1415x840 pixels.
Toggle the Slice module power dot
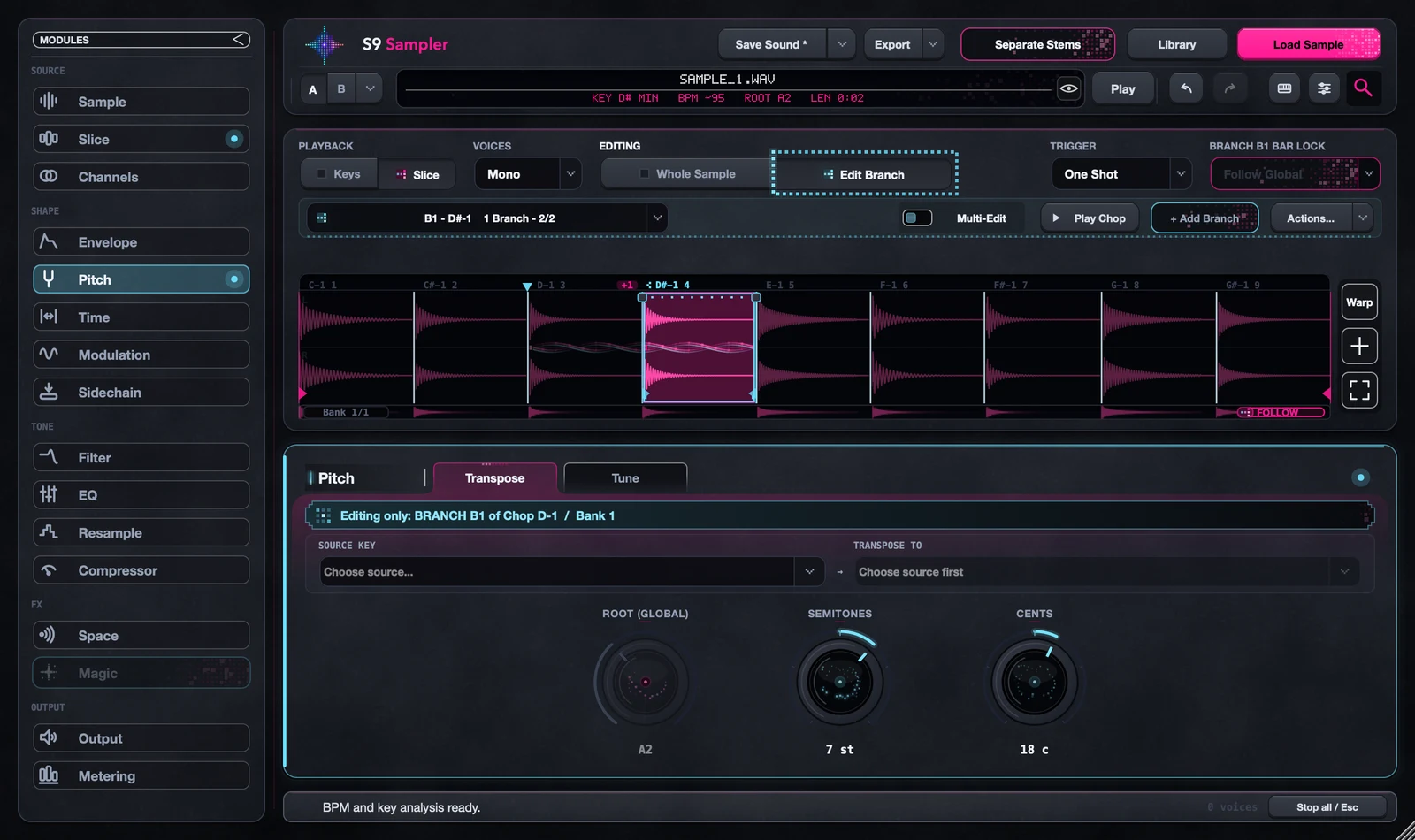tap(234, 139)
